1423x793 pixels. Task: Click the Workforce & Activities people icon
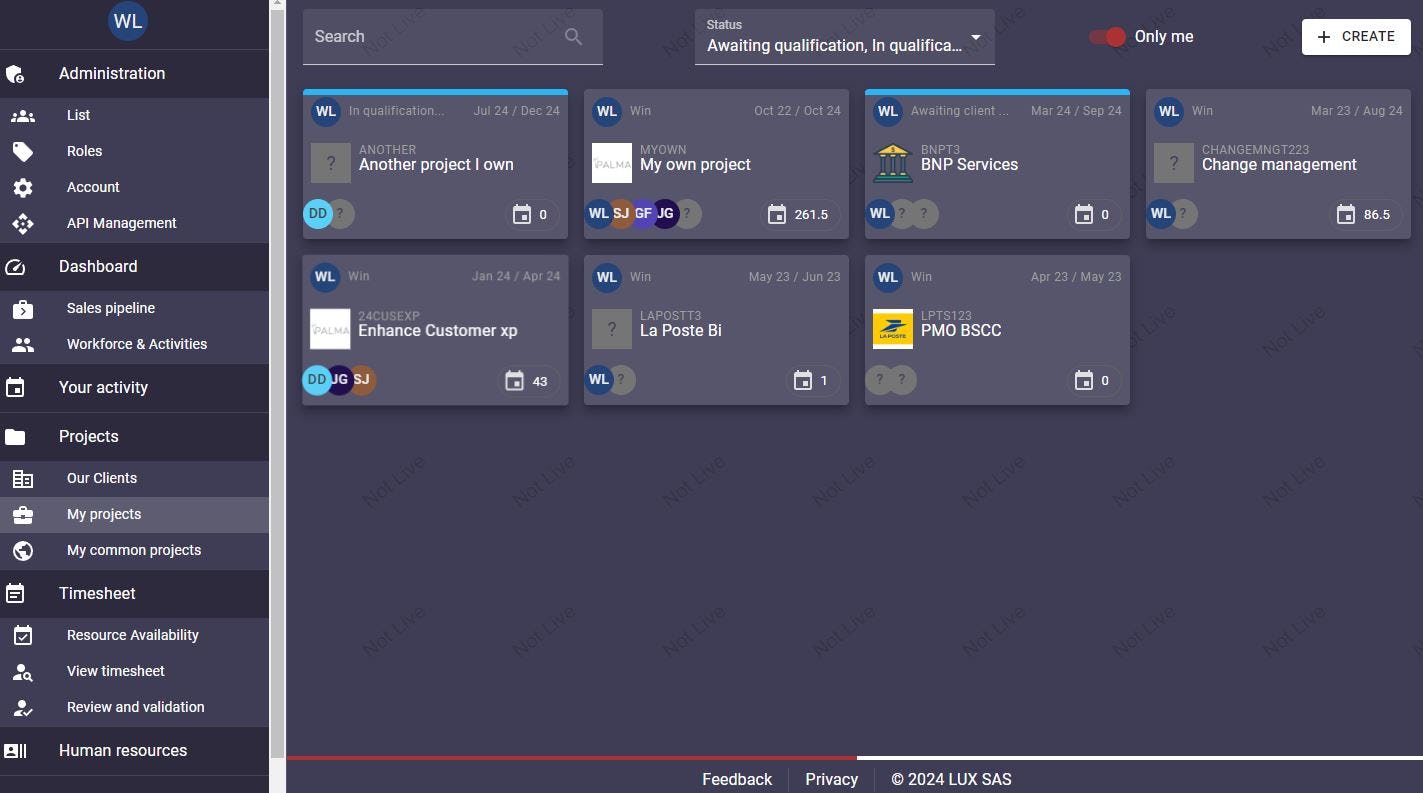click(23, 344)
